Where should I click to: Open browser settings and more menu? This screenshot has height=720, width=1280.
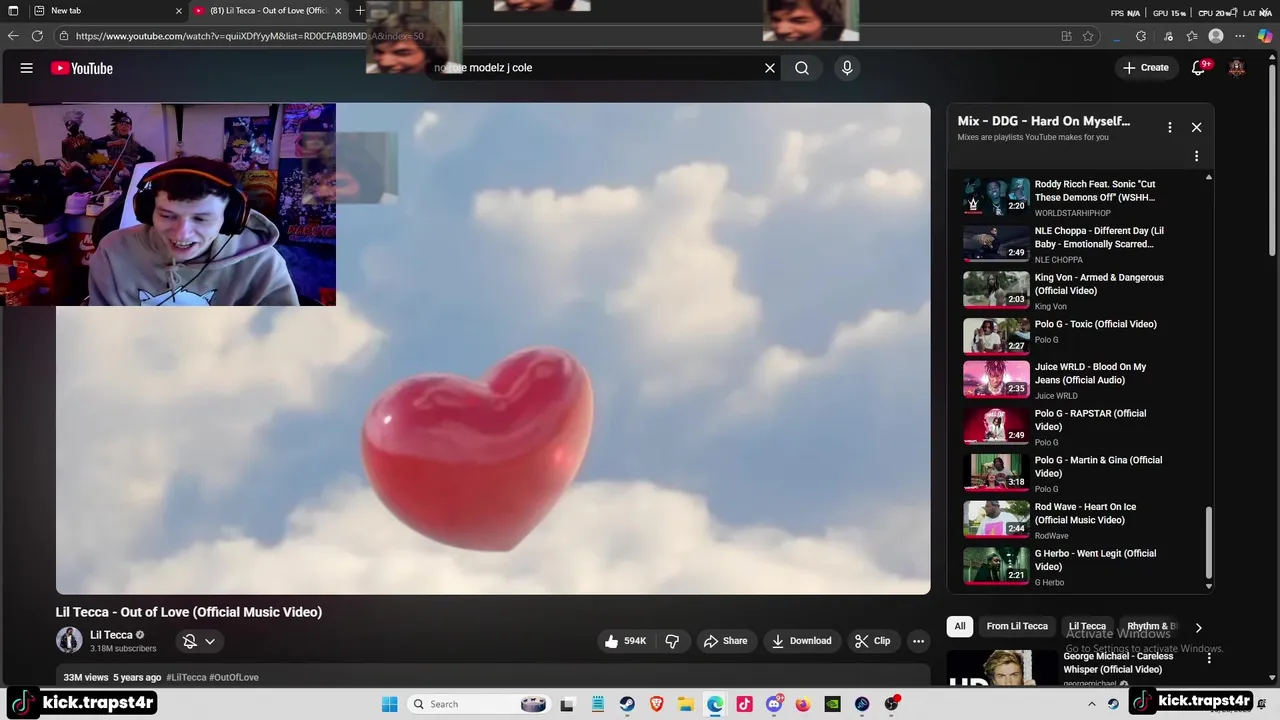pyautogui.click(x=1240, y=36)
